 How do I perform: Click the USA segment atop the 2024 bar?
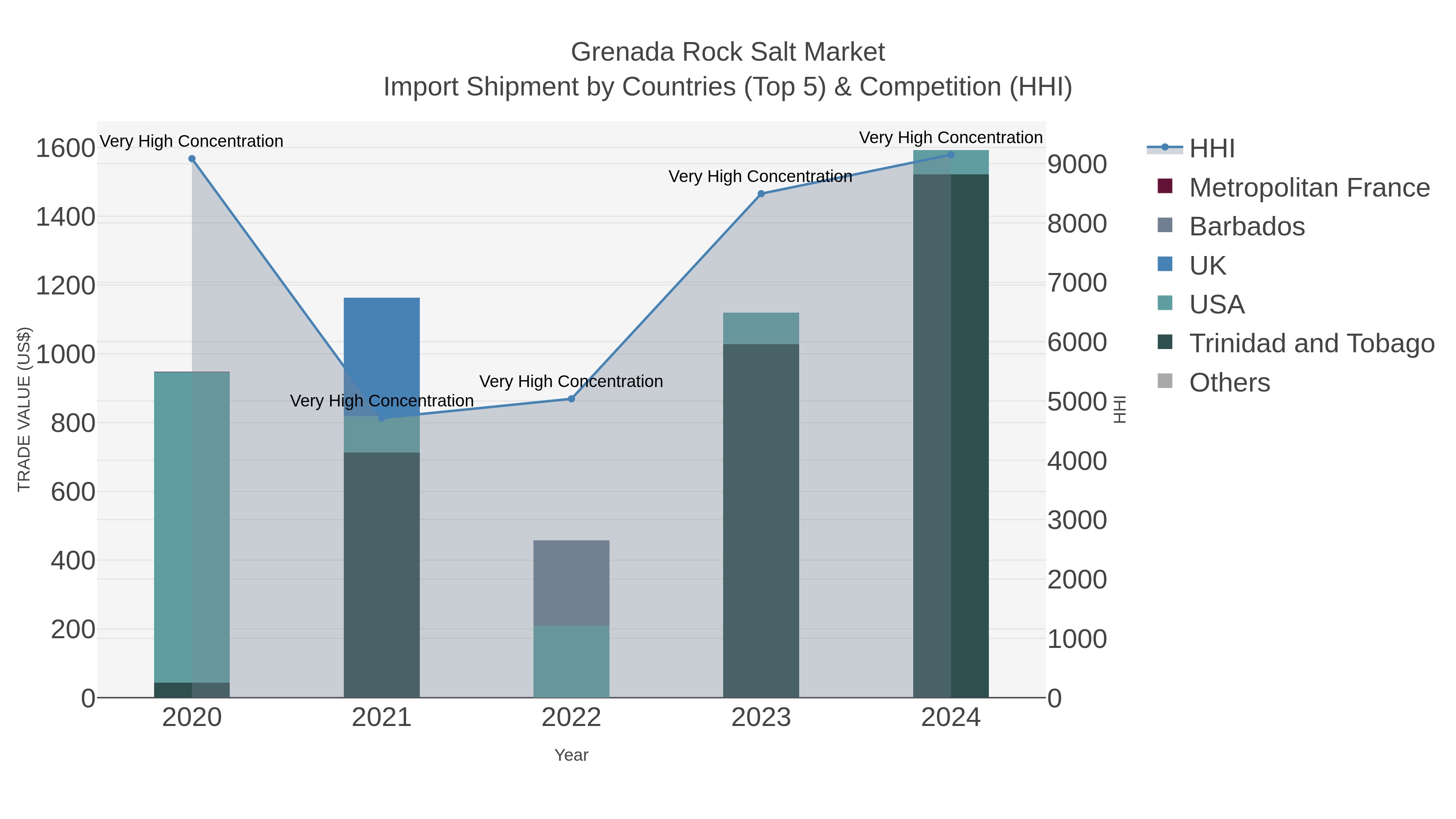(951, 162)
